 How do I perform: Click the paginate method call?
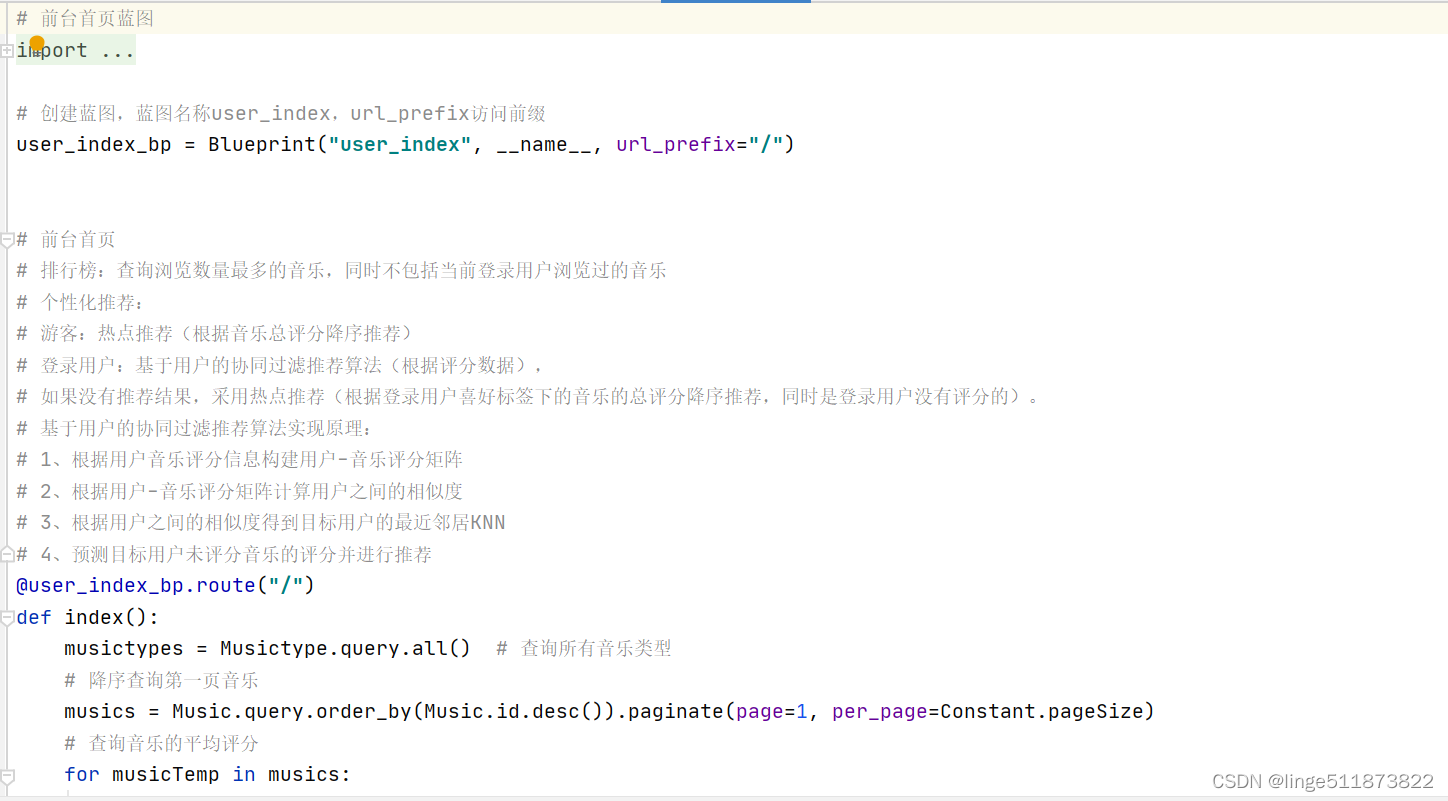click(x=677, y=711)
